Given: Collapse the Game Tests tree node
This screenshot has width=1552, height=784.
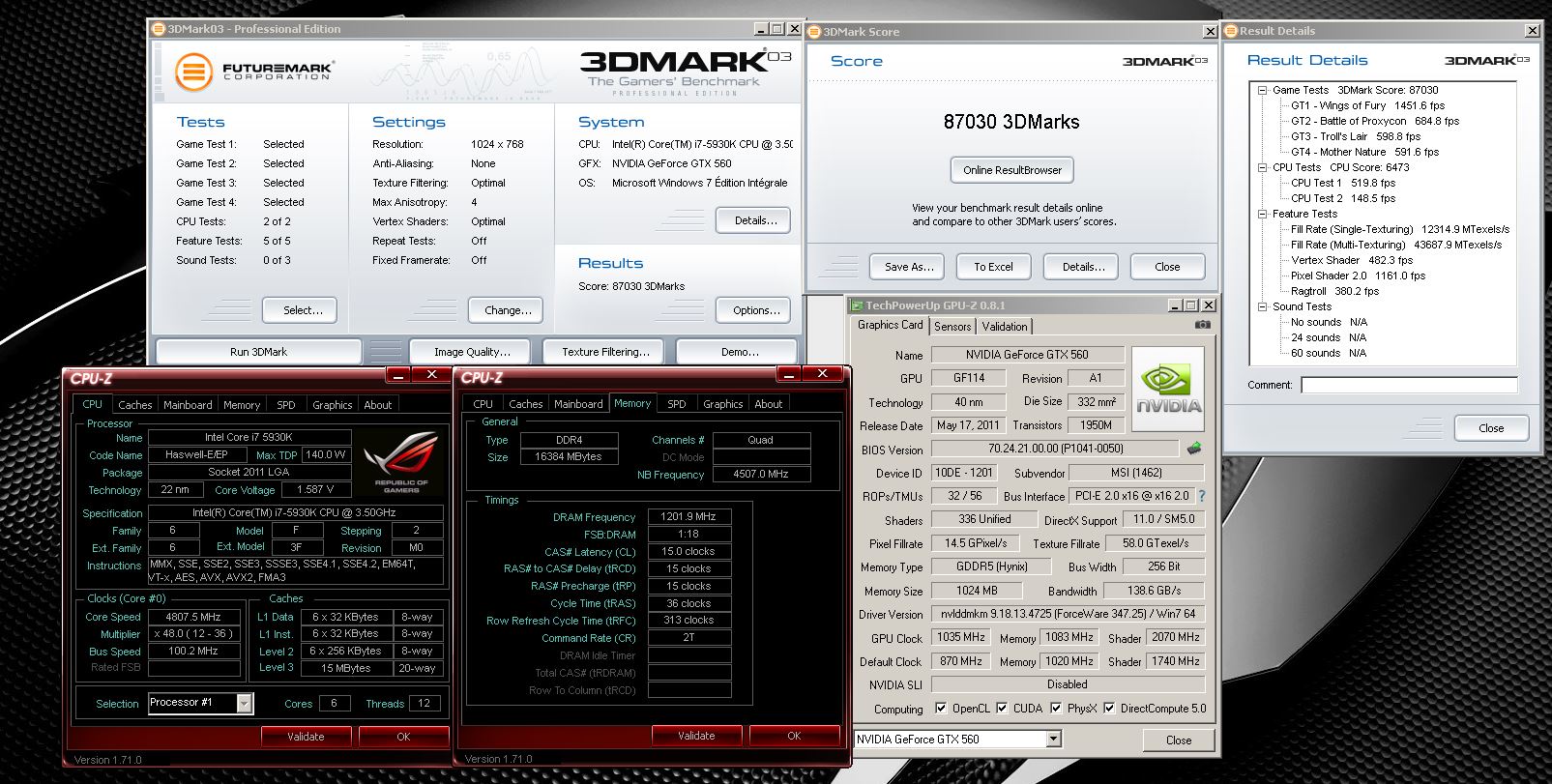Looking at the screenshot, I should [x=1262, y=90].
